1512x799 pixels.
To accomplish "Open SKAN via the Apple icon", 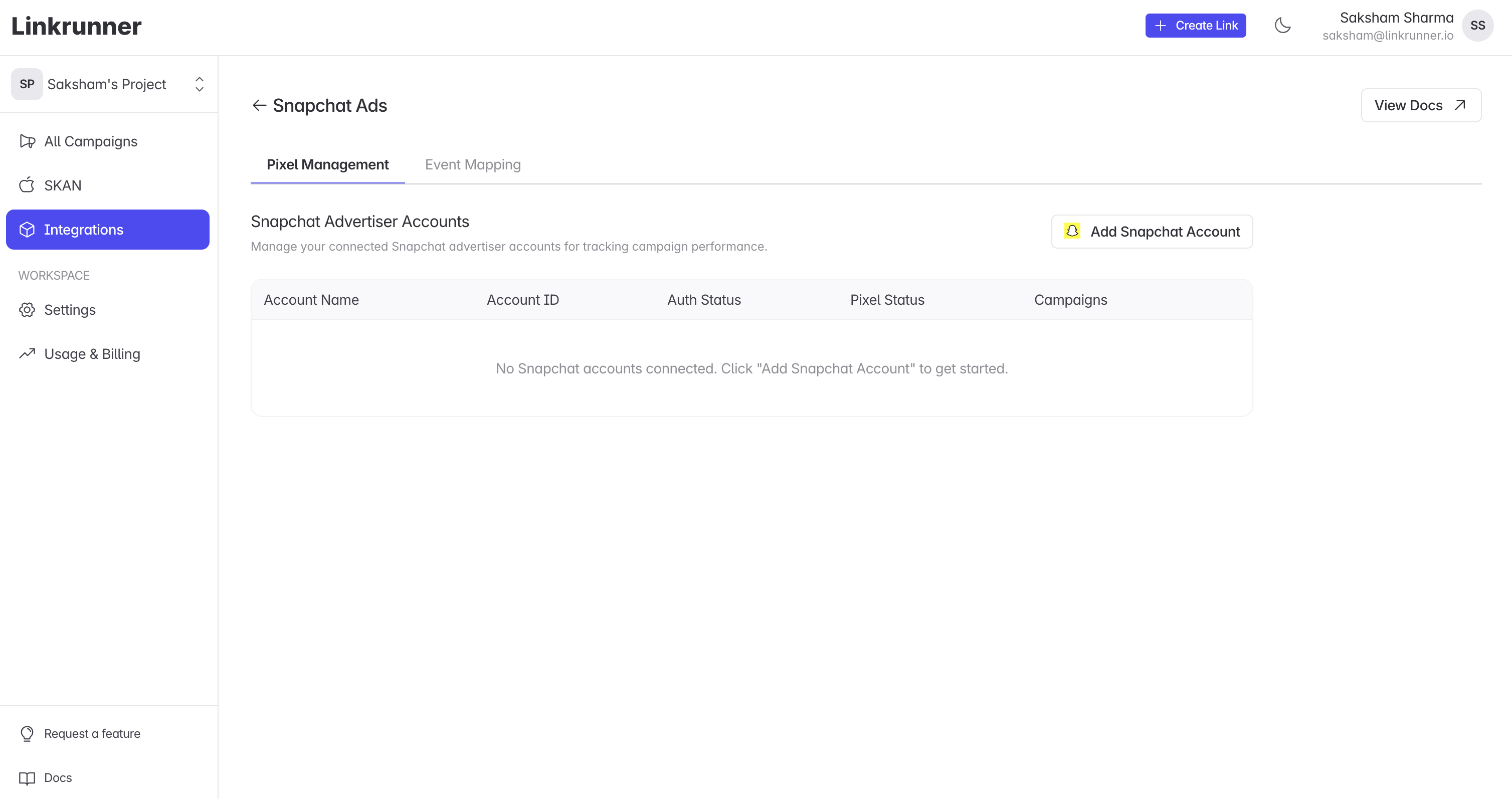I will pos(27,185).
